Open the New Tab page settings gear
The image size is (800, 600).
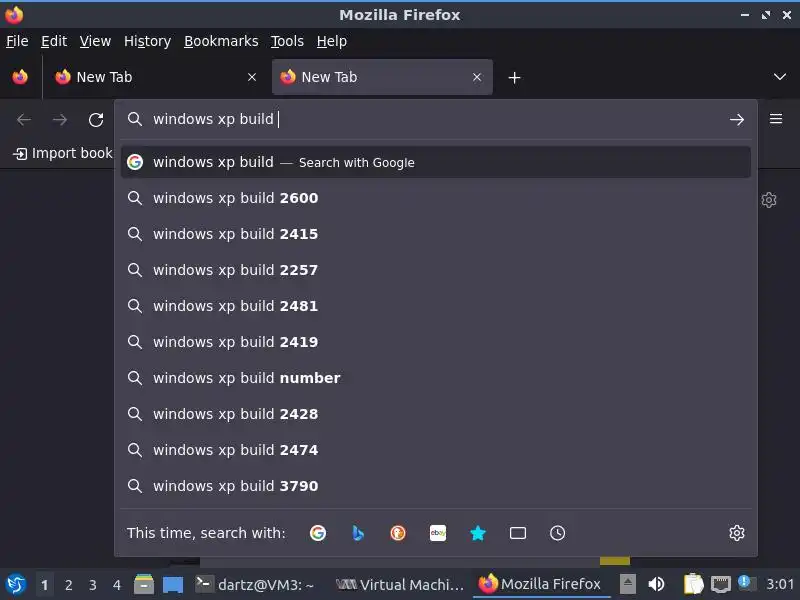click(769, 199)
